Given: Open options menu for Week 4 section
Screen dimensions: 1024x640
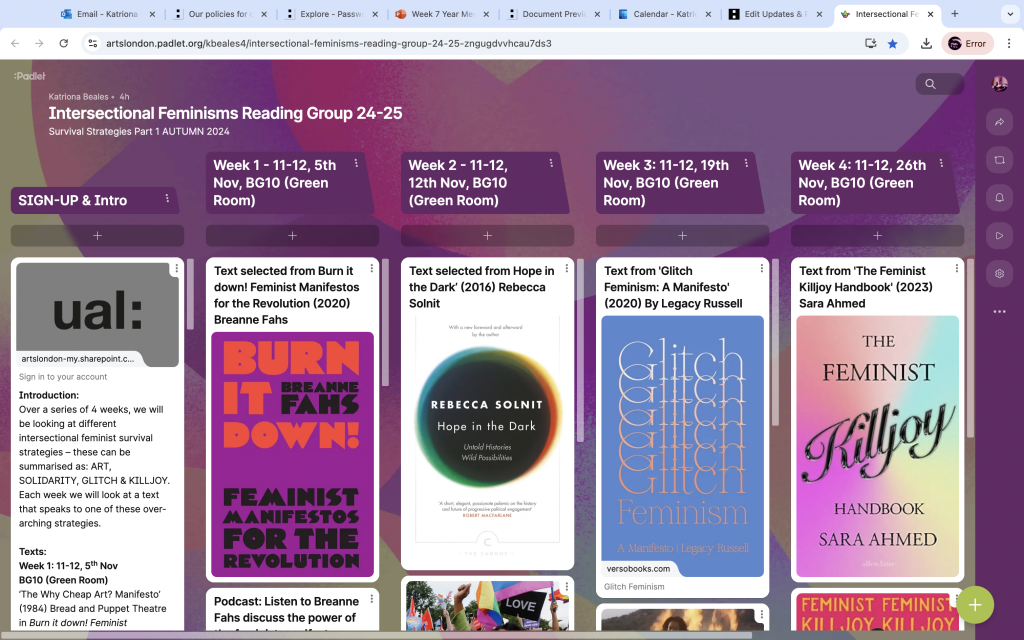Looking at the screenshot, I should pyautogui.click(x=941, y=163).
